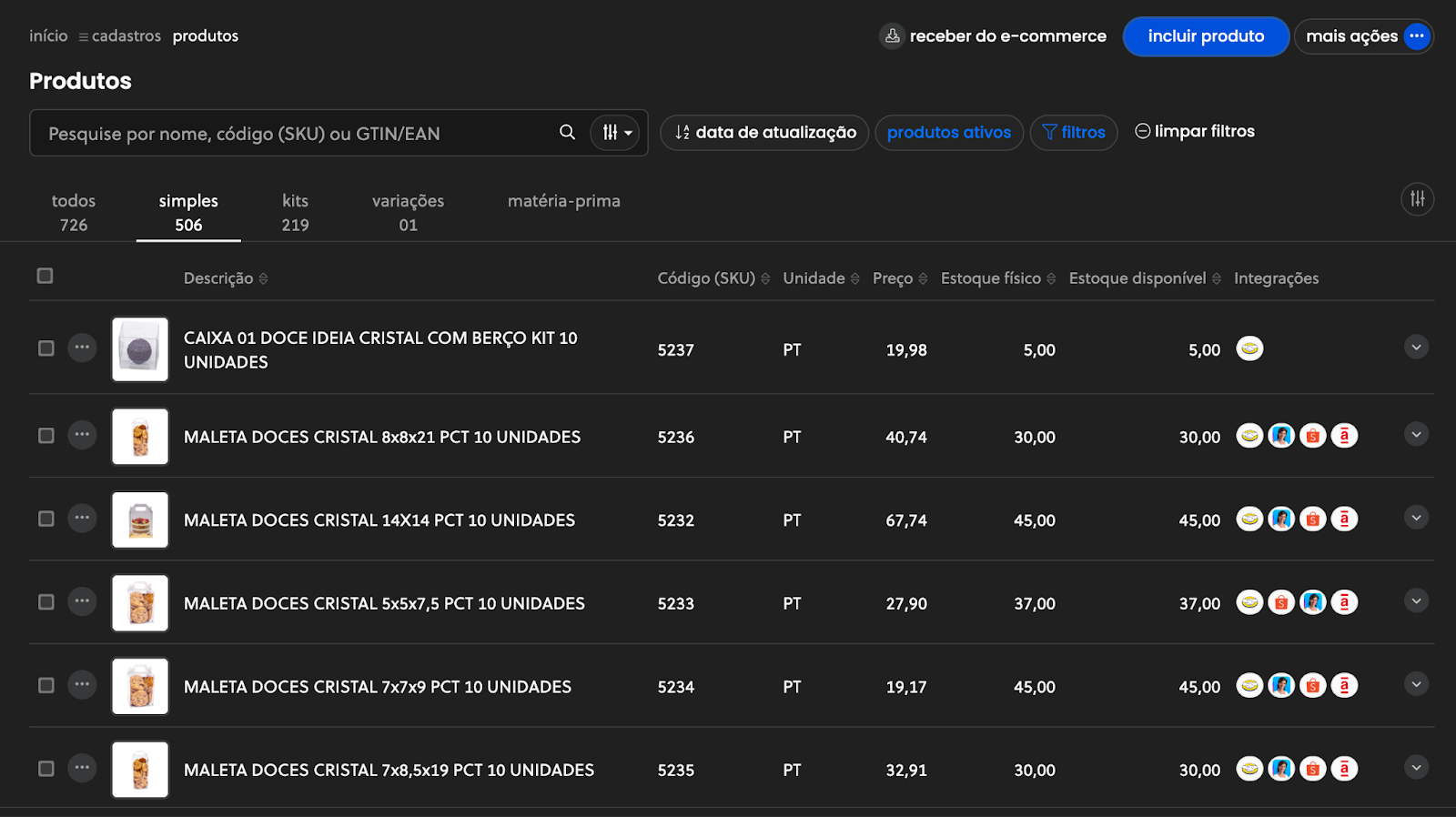1456x817 pixels.
Task: Open the three-dots menu for MALETA 5x5x7,5 row
Action: click(82, 601)
